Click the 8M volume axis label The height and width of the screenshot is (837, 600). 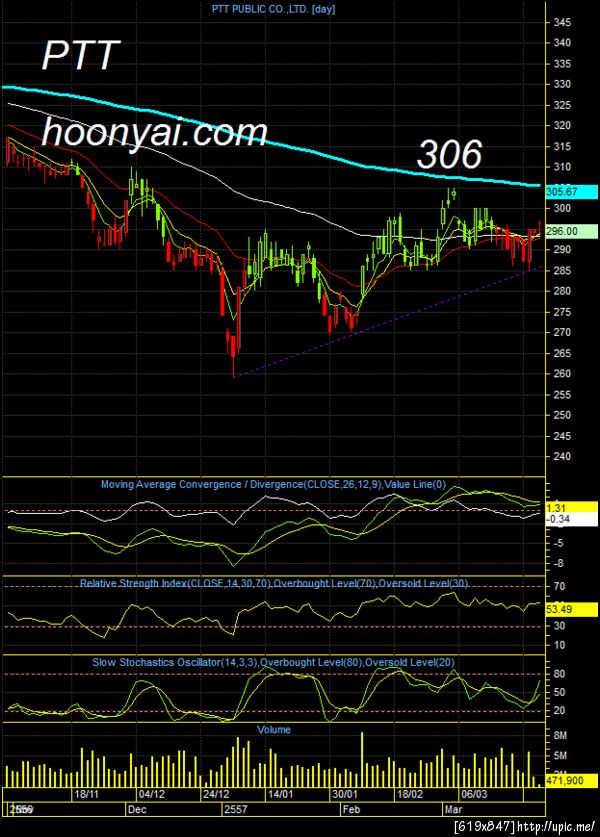[x=560, y=736]
